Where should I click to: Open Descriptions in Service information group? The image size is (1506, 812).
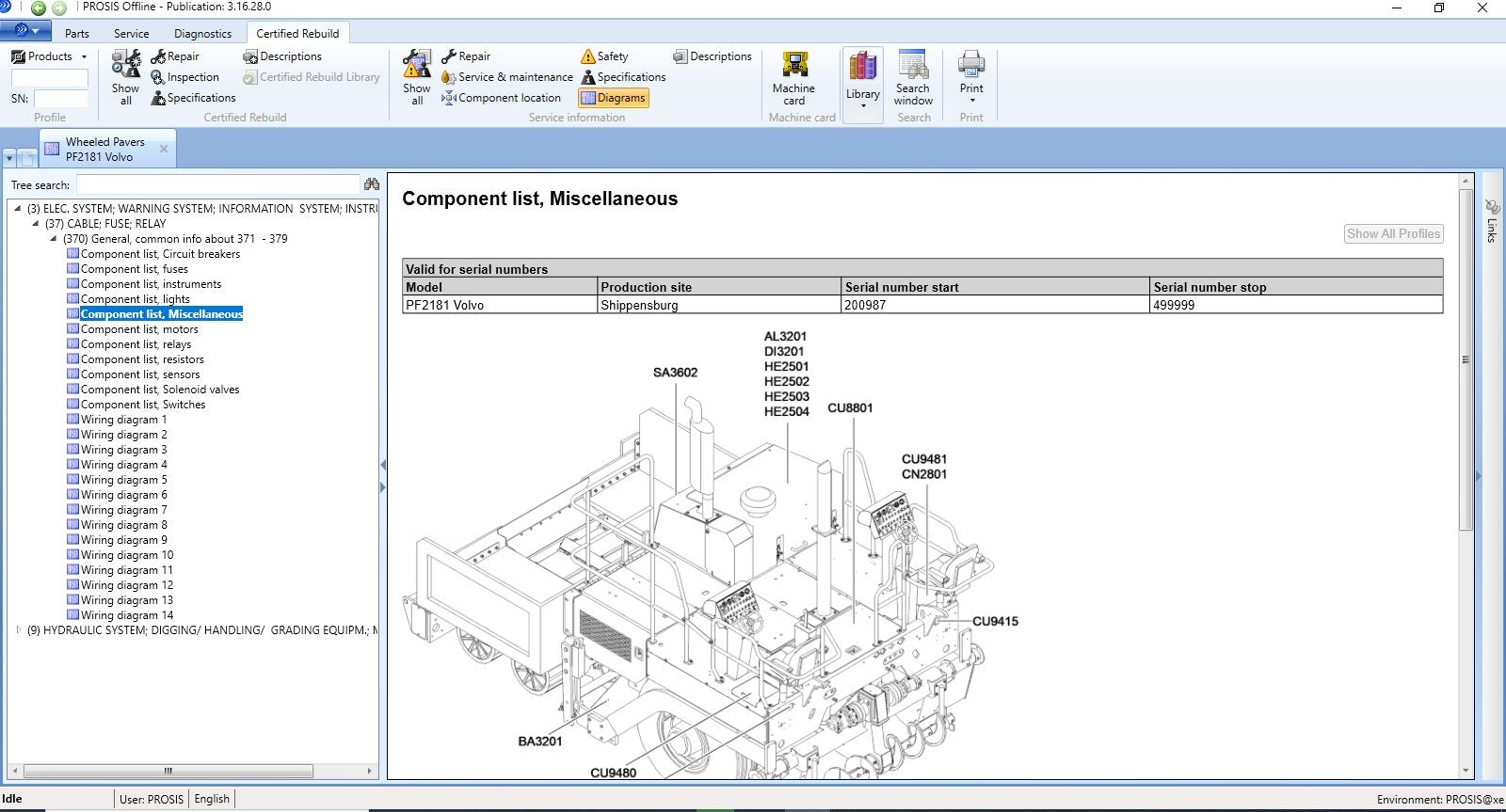coord(713,56)
